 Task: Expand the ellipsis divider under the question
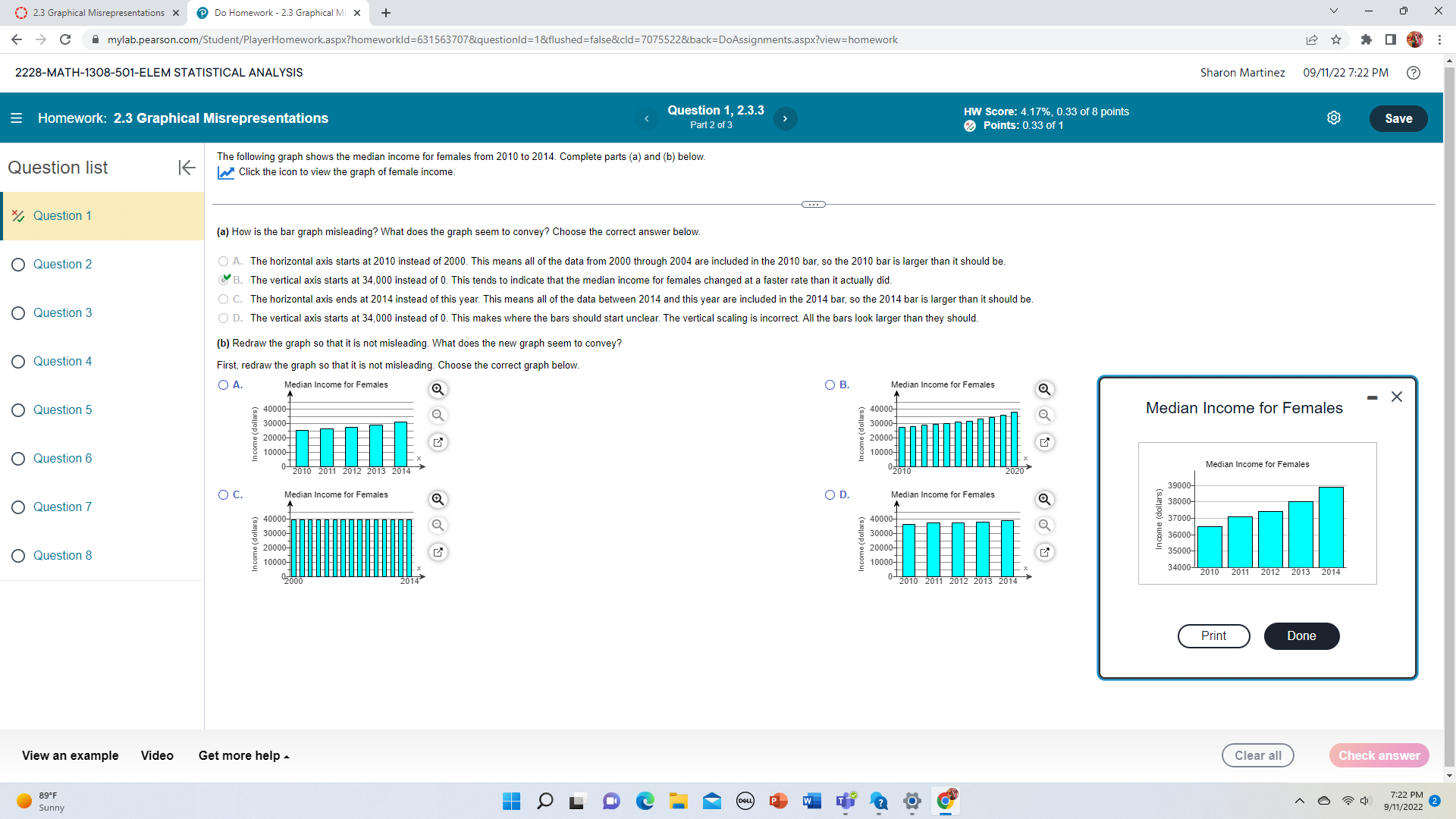813,204
